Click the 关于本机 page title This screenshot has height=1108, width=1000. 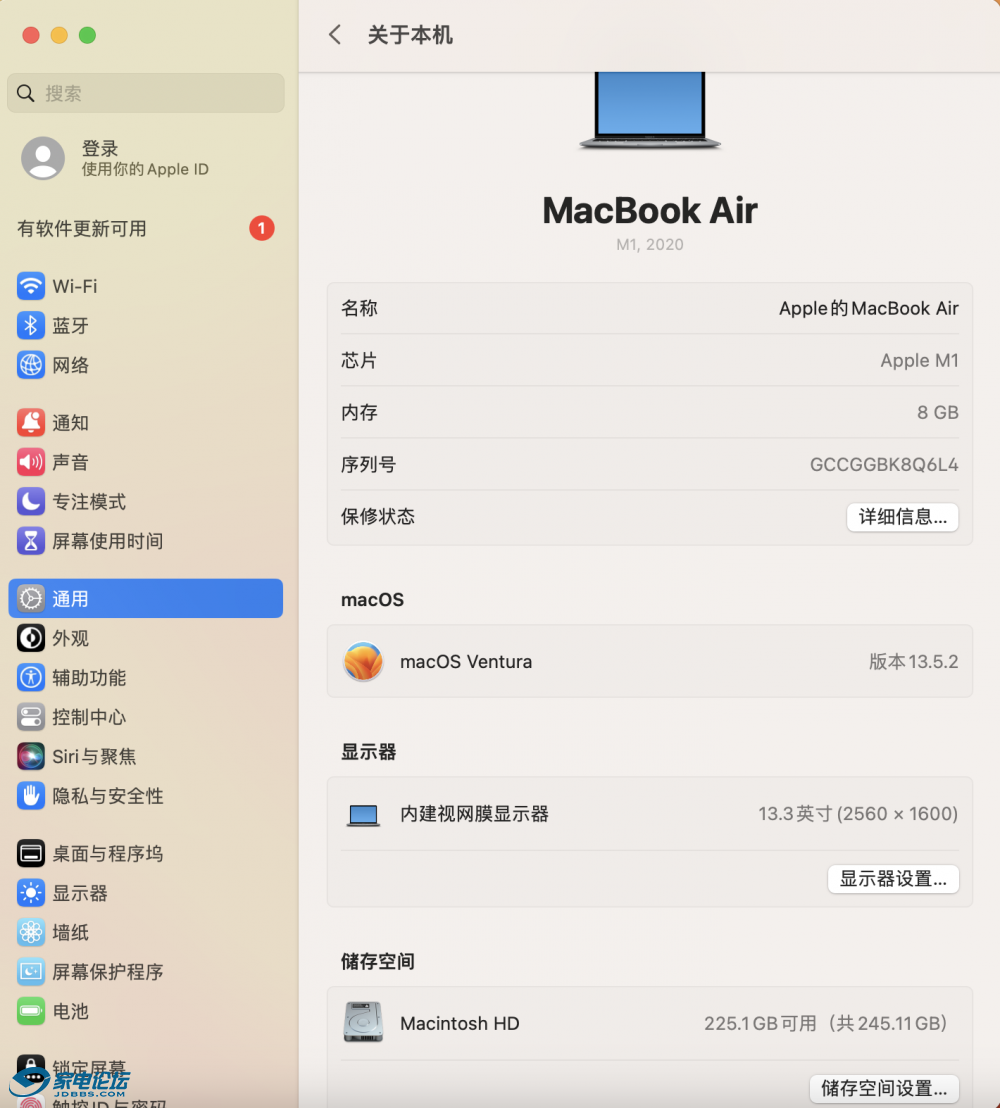(410, 35)
